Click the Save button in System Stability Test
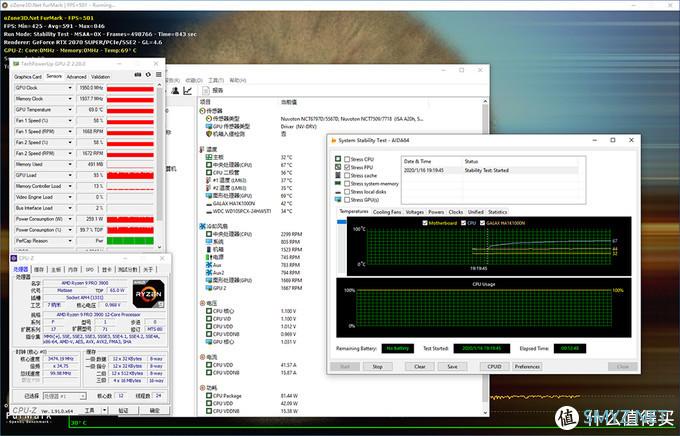 [x=452, y=367]
